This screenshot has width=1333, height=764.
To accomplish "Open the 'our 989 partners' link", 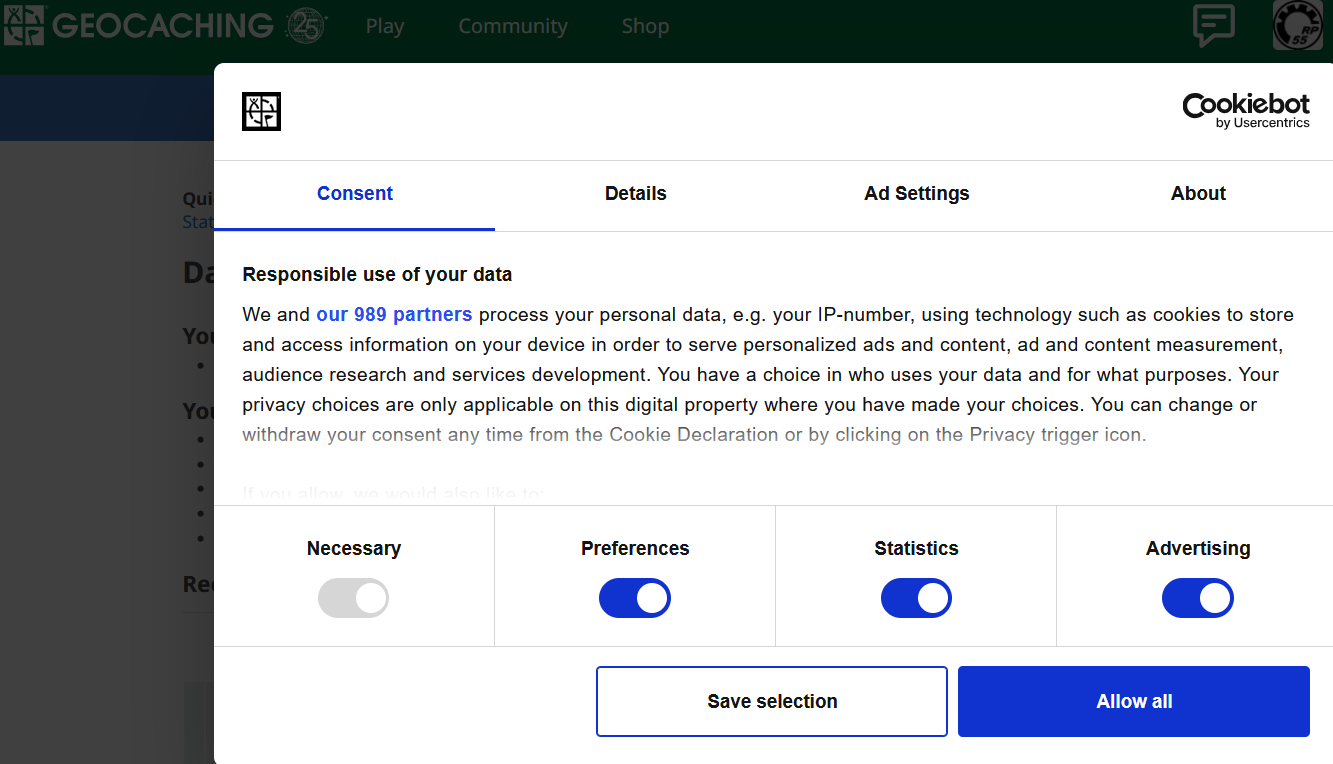I will (394, 315).
